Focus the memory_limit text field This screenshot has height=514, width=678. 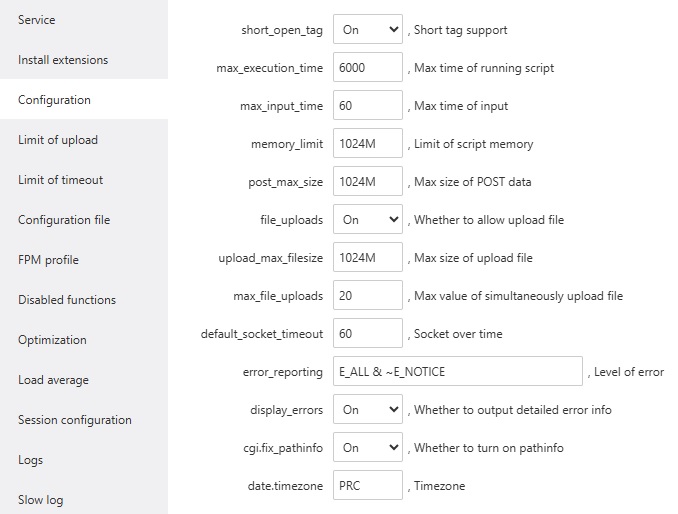[x=367, y=144]
